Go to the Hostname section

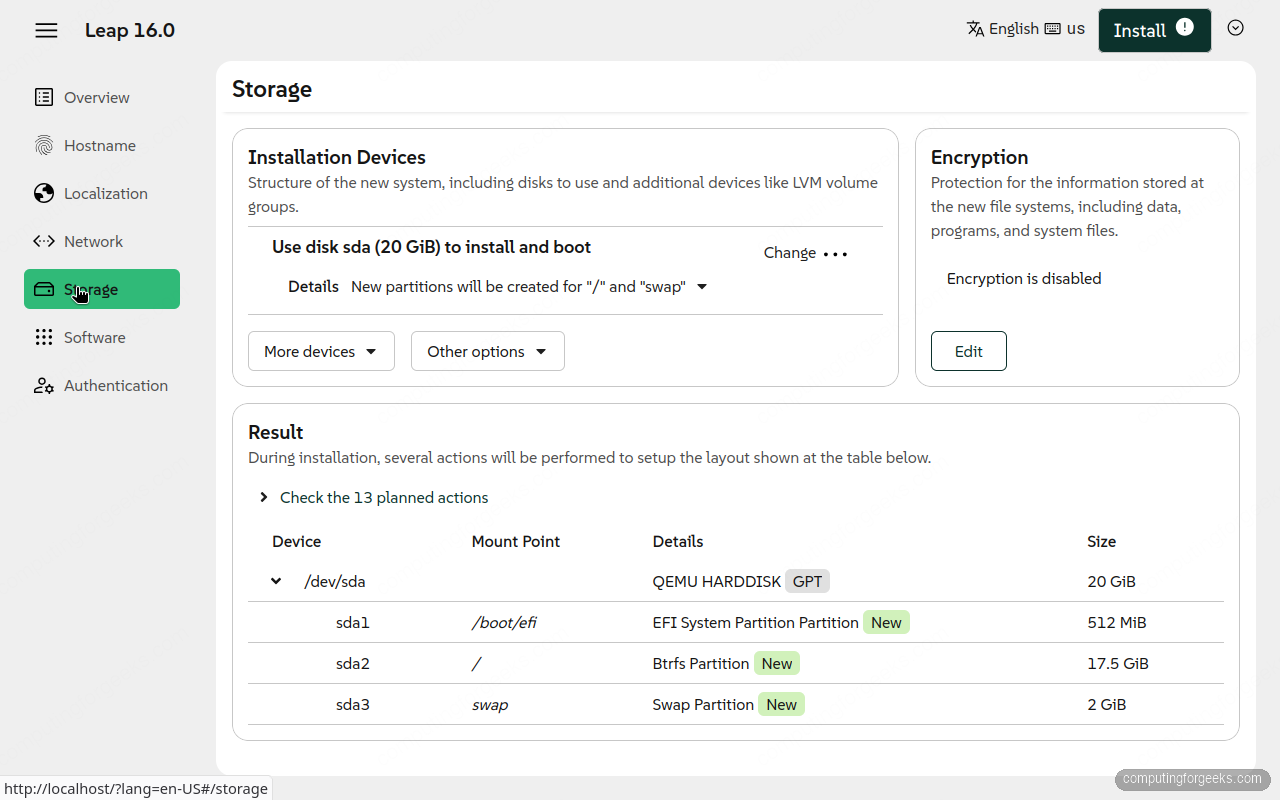100,145
